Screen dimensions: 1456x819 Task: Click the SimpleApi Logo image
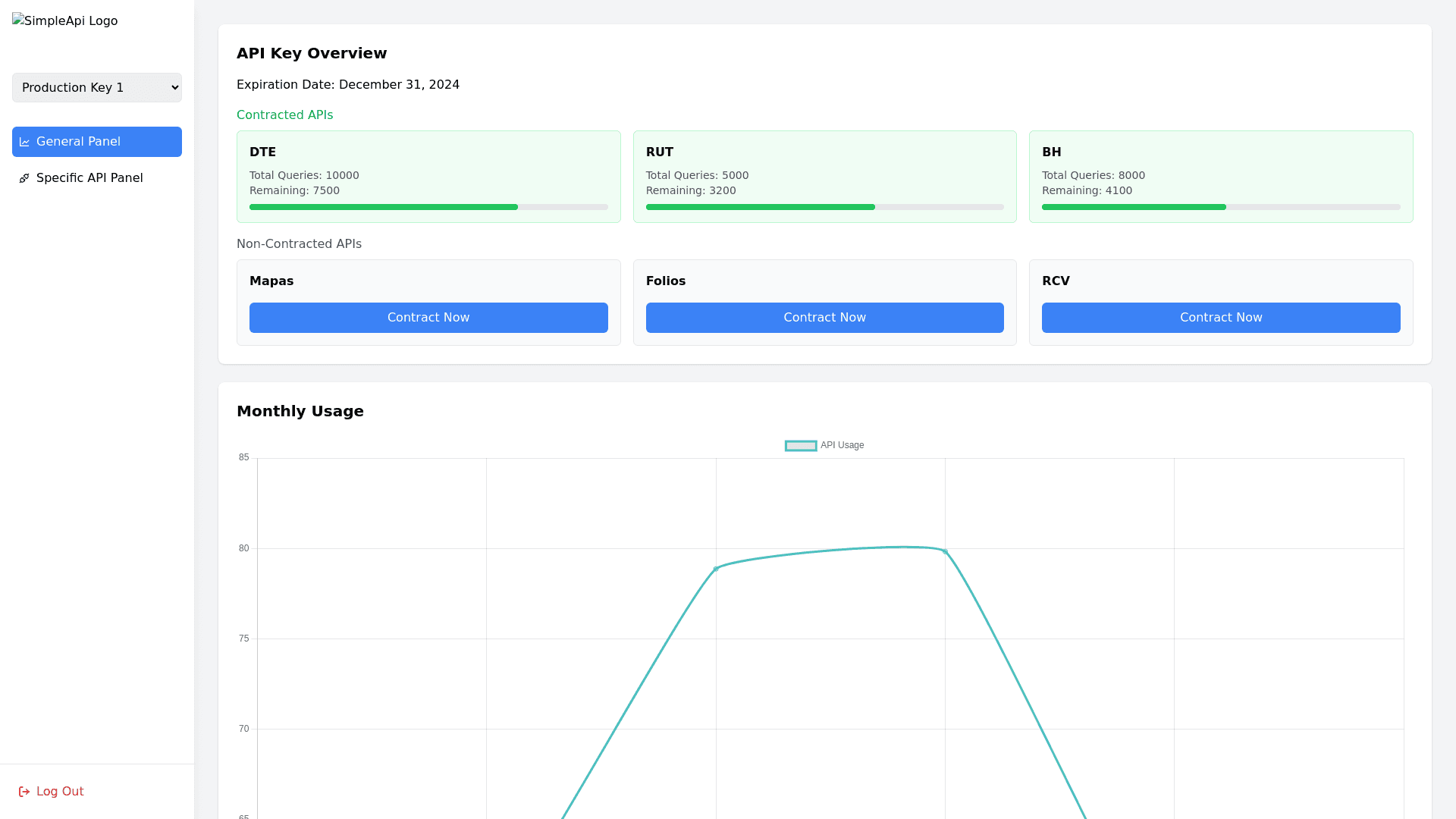coord(65,21)
